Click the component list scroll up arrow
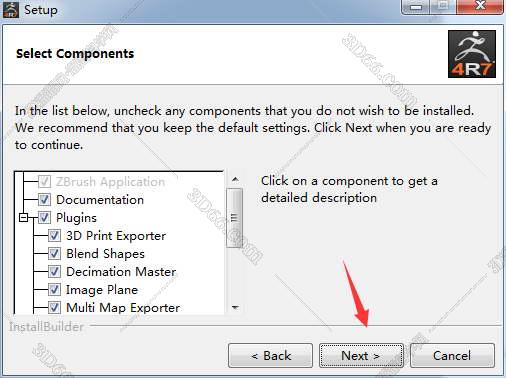The width and height of the screenshot is (506, 378). [235, 180]
